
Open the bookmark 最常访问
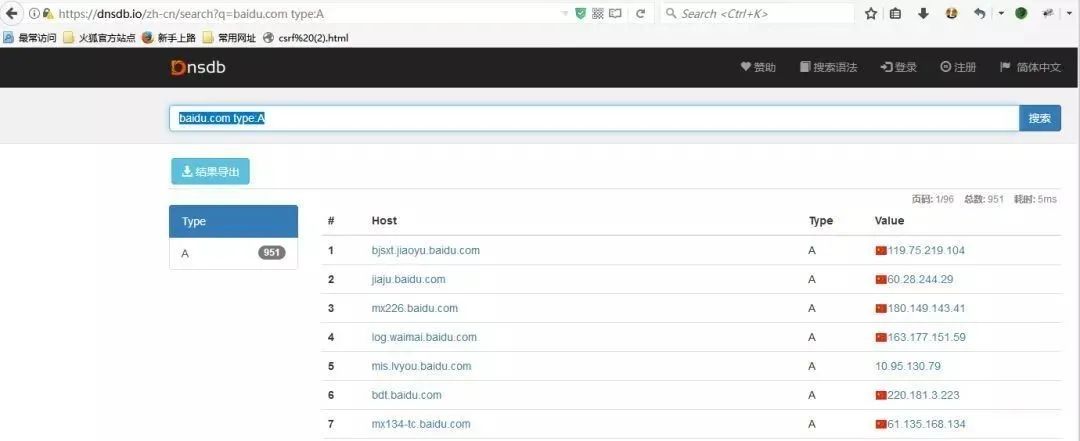point(30,38)
